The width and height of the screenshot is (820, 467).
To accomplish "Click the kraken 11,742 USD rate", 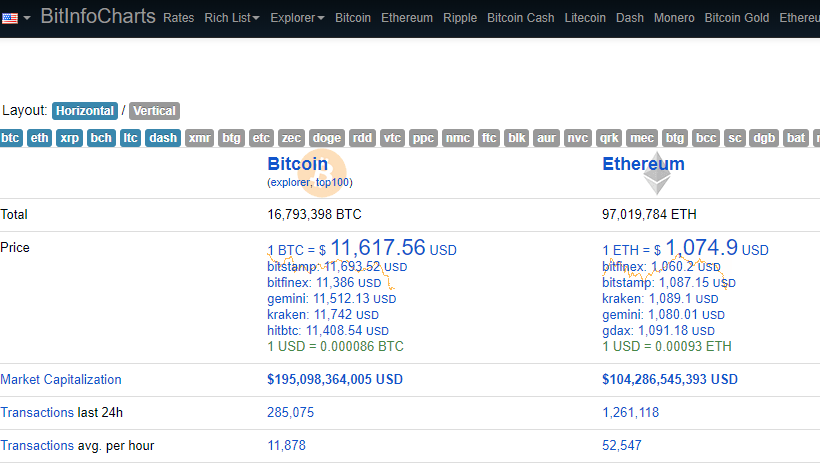I will (x=323, y=315).
